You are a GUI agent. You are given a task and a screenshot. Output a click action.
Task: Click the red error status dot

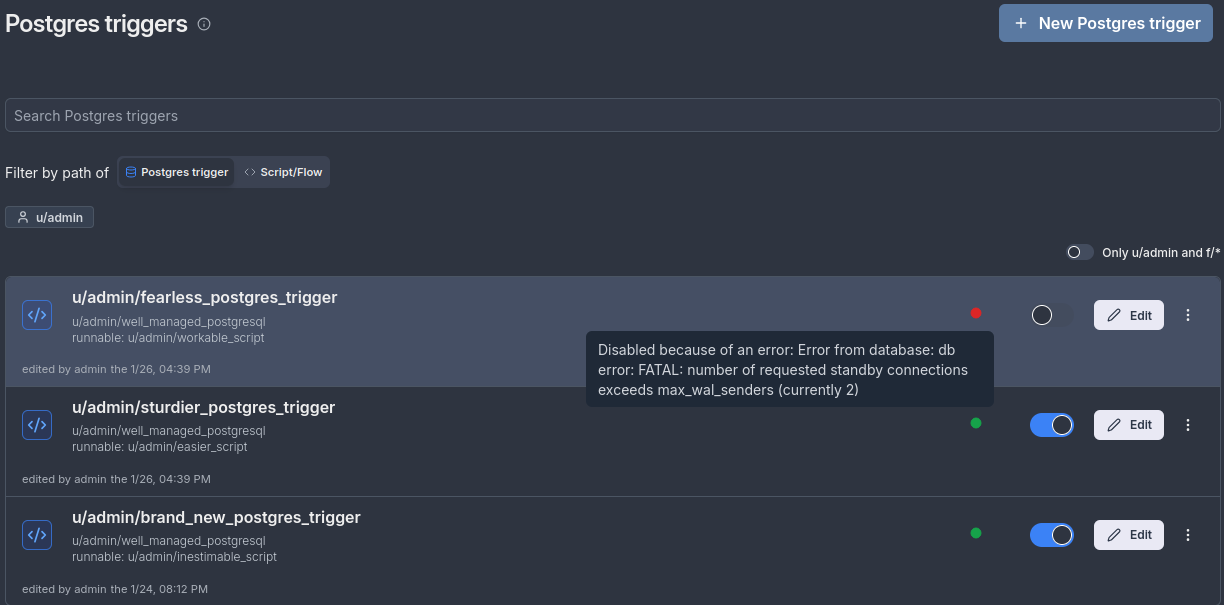pos(976,313)
